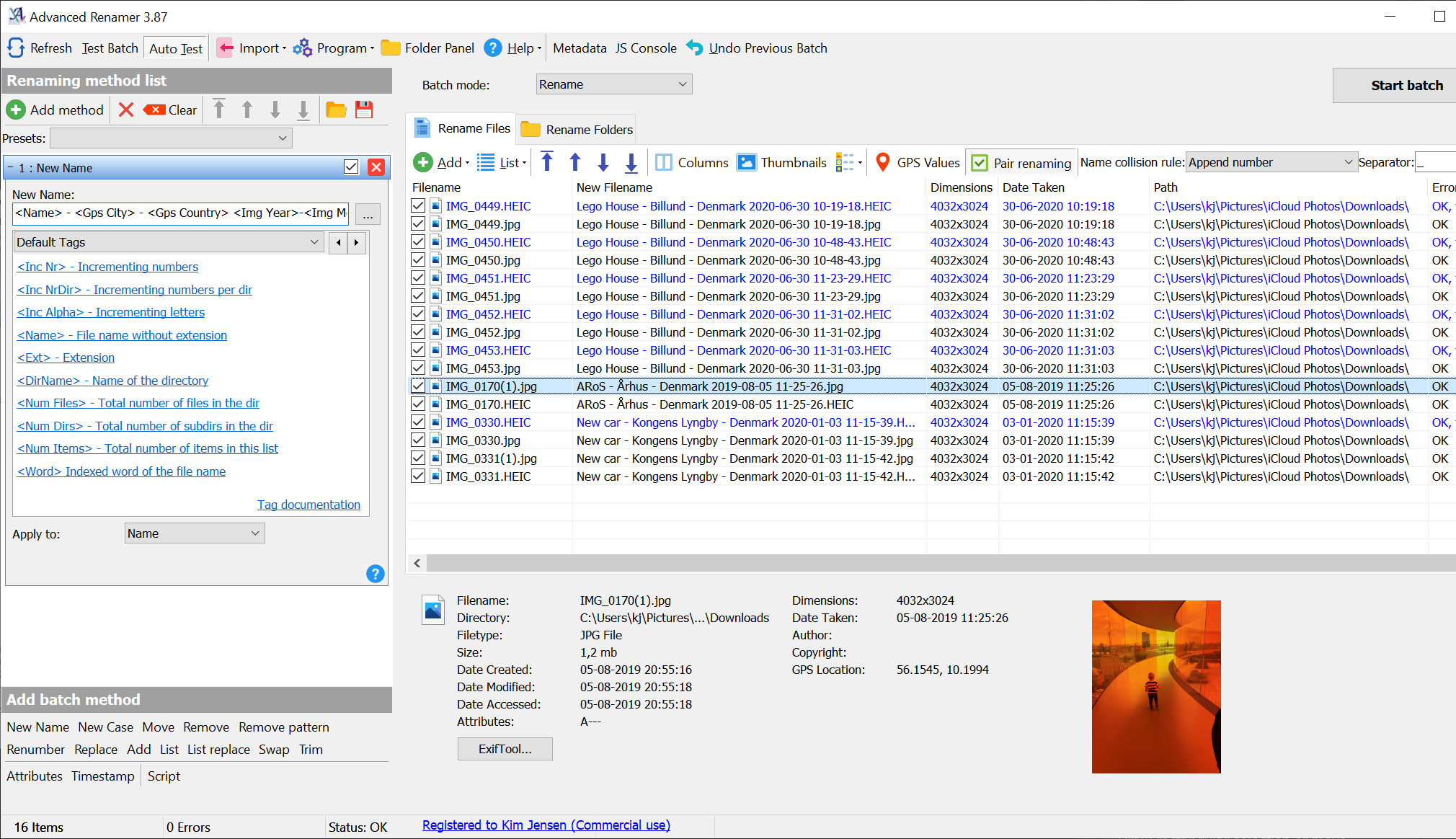Viewport: 1456px width, 839px height.
Task: Click the Move up arrow for method
Action: click(247, 110)
